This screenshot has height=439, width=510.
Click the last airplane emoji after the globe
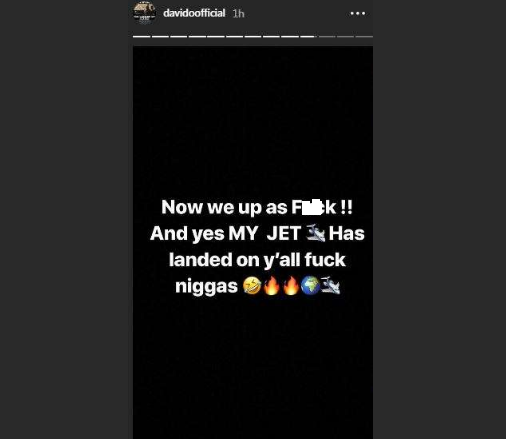pyautogui.click(x=330, y=286)
